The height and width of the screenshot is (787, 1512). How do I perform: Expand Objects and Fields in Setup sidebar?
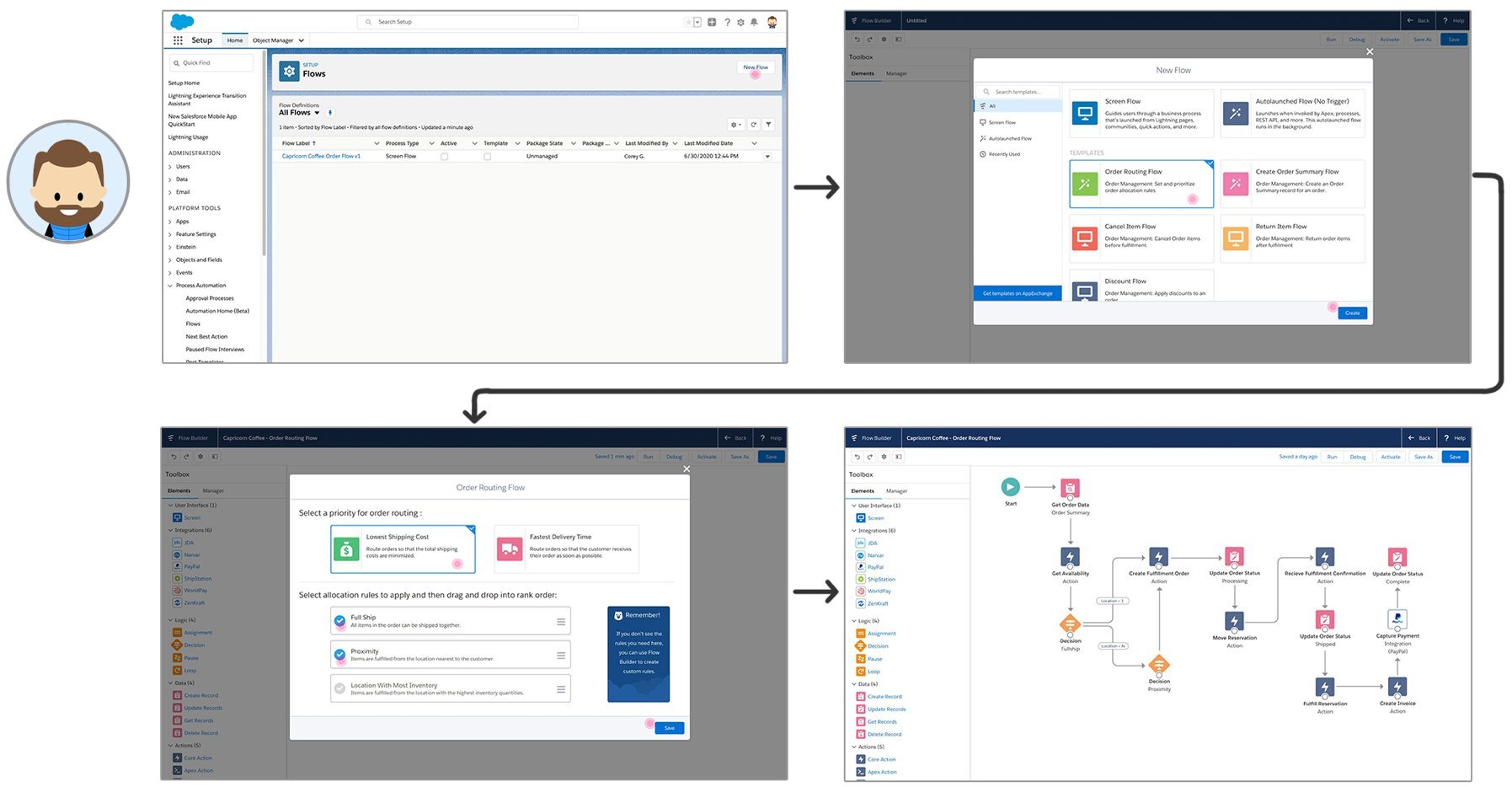pyautogui.click(x=170, y=260)
